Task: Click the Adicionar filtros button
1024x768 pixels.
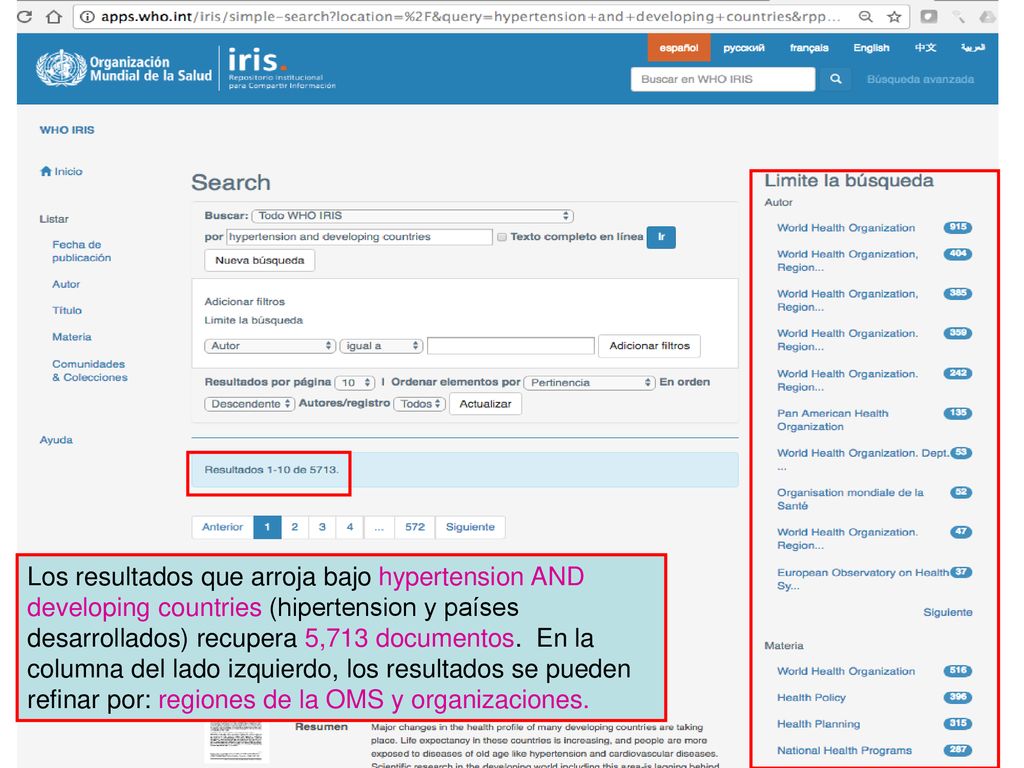Action: click(x=649, y=345)
